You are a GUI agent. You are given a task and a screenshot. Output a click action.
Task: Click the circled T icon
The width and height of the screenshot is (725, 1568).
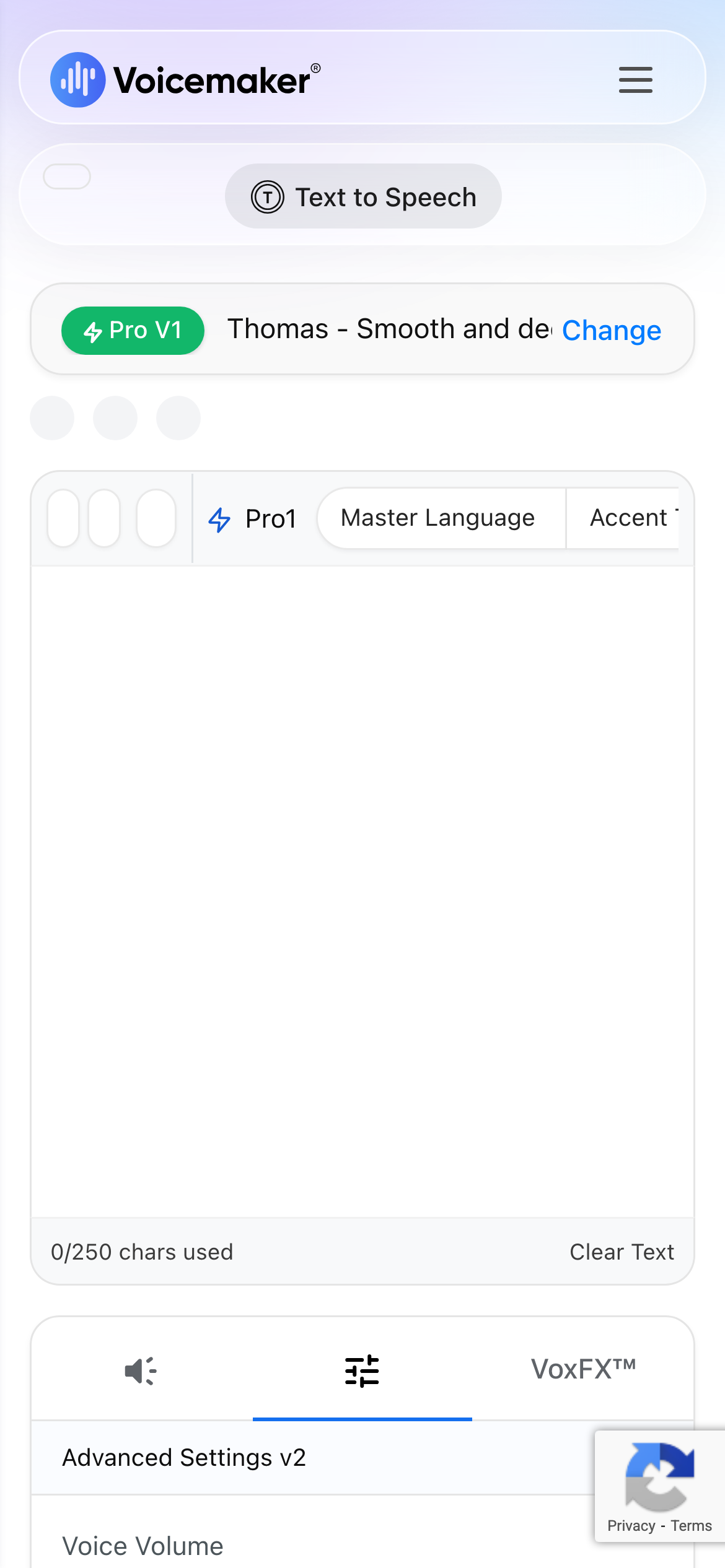267,198
